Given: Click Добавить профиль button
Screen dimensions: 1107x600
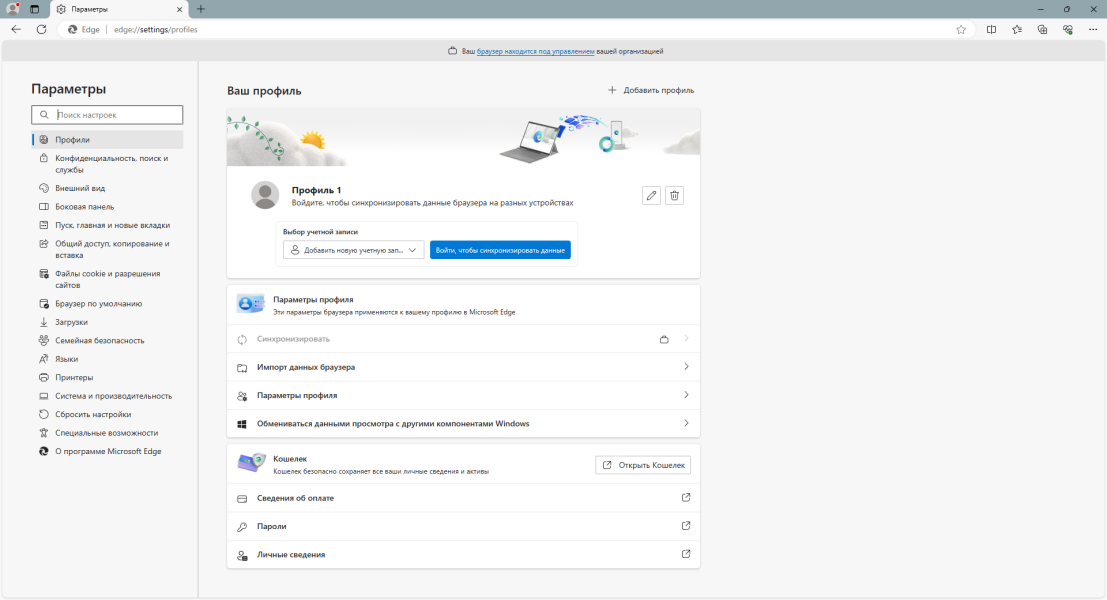Looking at the screenshot, I should [x=651, y=90].
